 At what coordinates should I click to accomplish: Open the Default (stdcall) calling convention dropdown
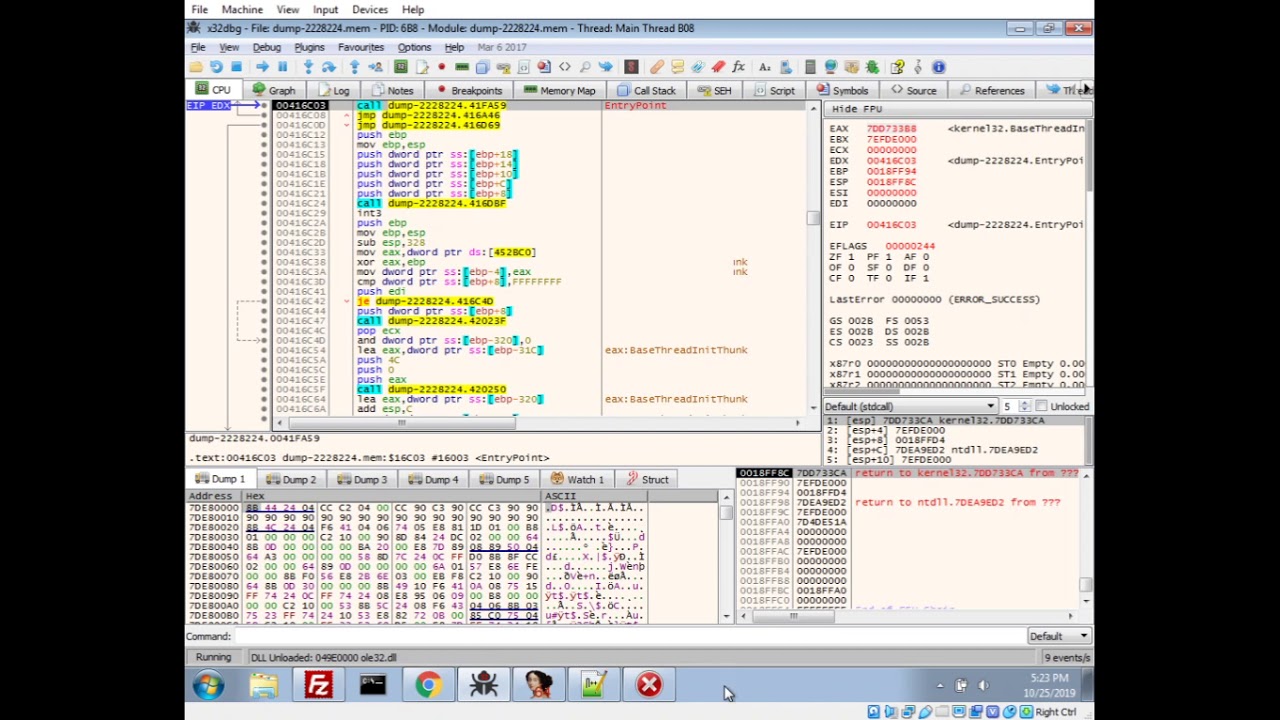(x=910, y=406)
